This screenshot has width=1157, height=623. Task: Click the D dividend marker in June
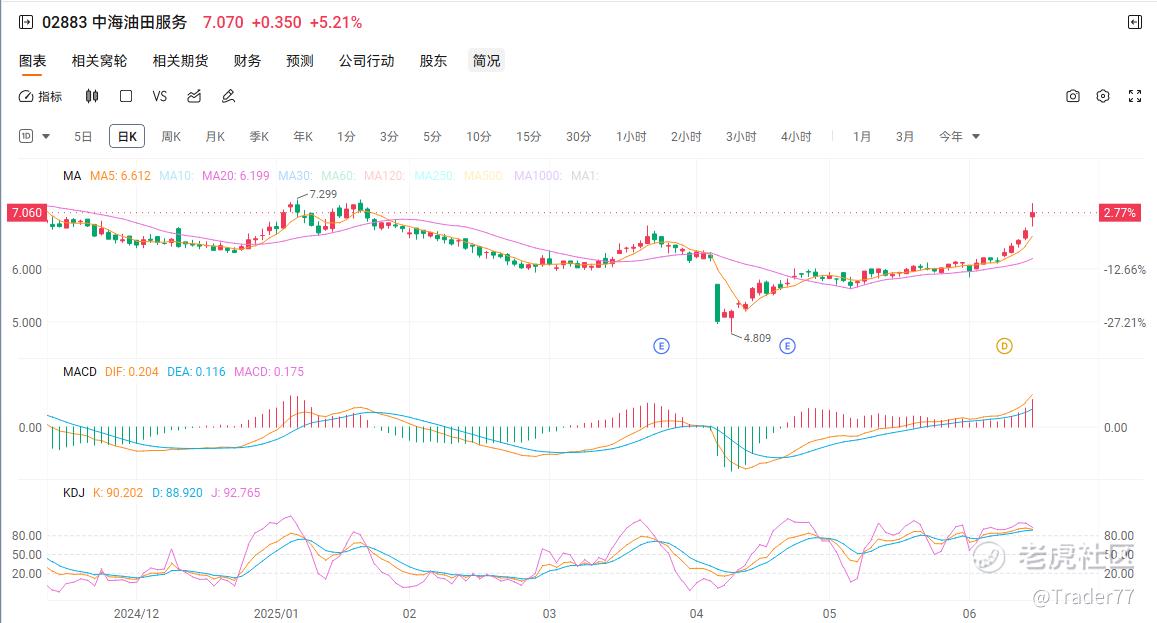[x=1004, y=345]
